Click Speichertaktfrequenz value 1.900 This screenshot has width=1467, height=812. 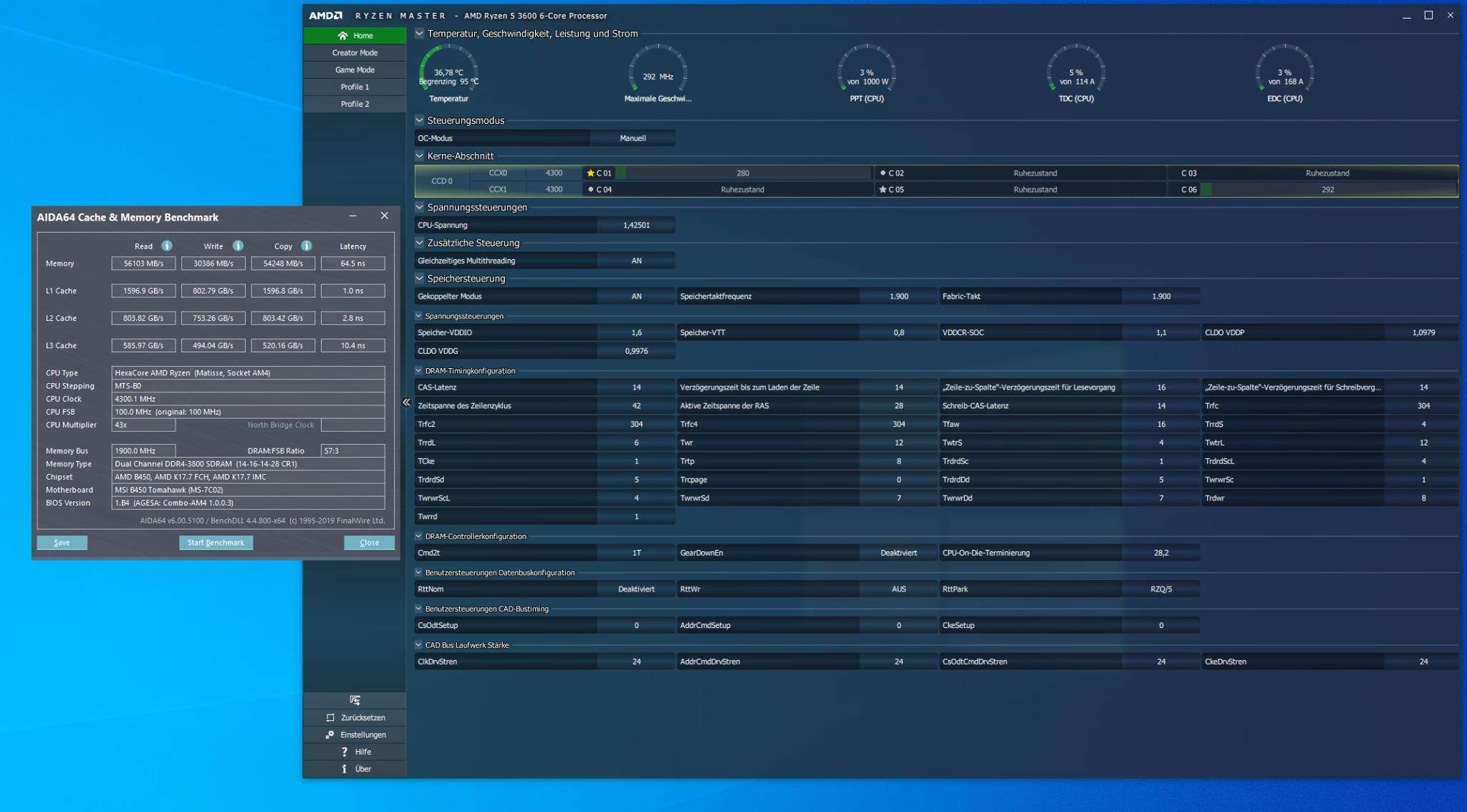[898, 296]
